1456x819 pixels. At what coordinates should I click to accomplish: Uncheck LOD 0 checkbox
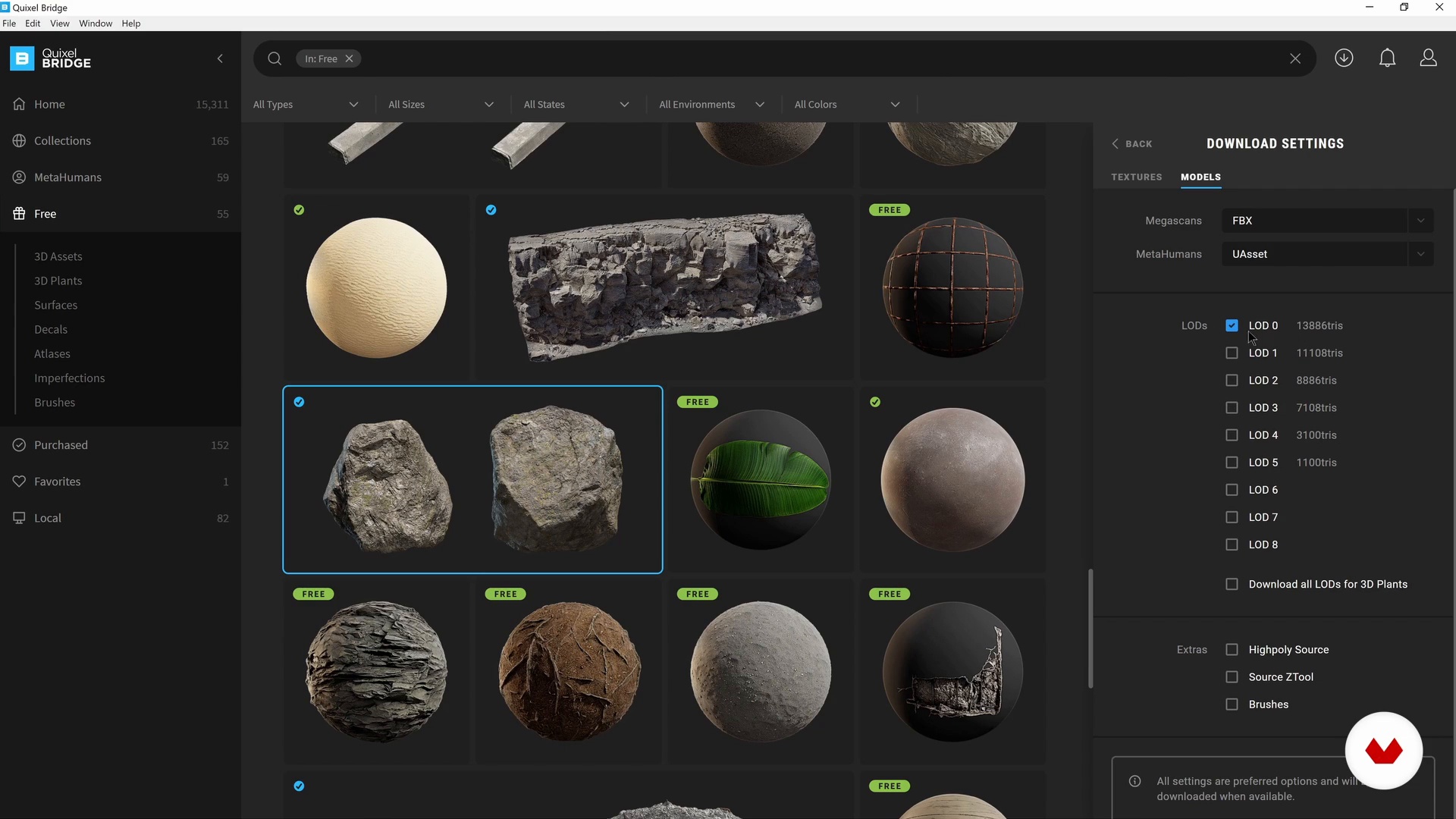pyautogui.click(x=1232, y=325)
